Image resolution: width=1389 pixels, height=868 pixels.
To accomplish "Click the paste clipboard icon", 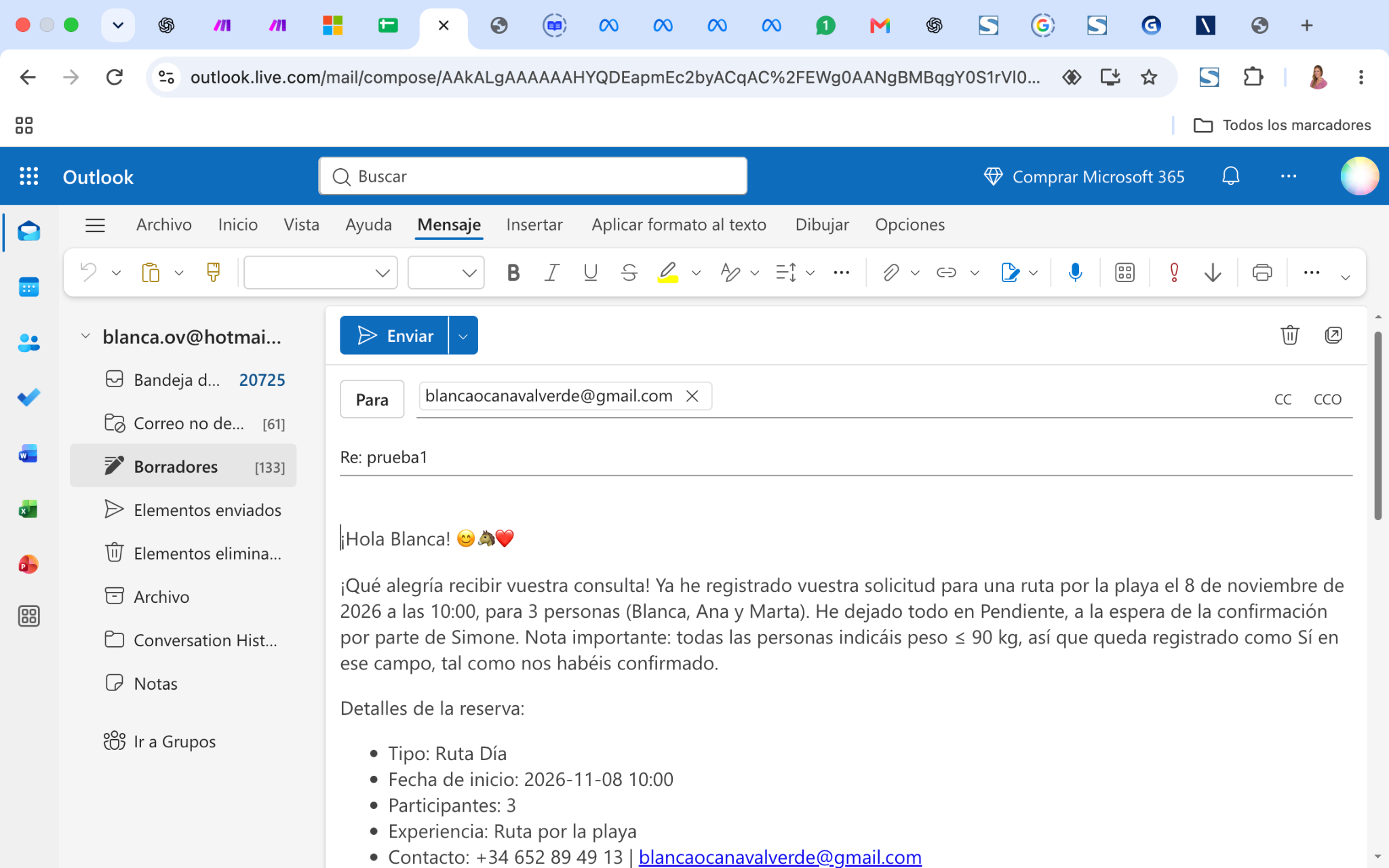I will pos(151,273).
